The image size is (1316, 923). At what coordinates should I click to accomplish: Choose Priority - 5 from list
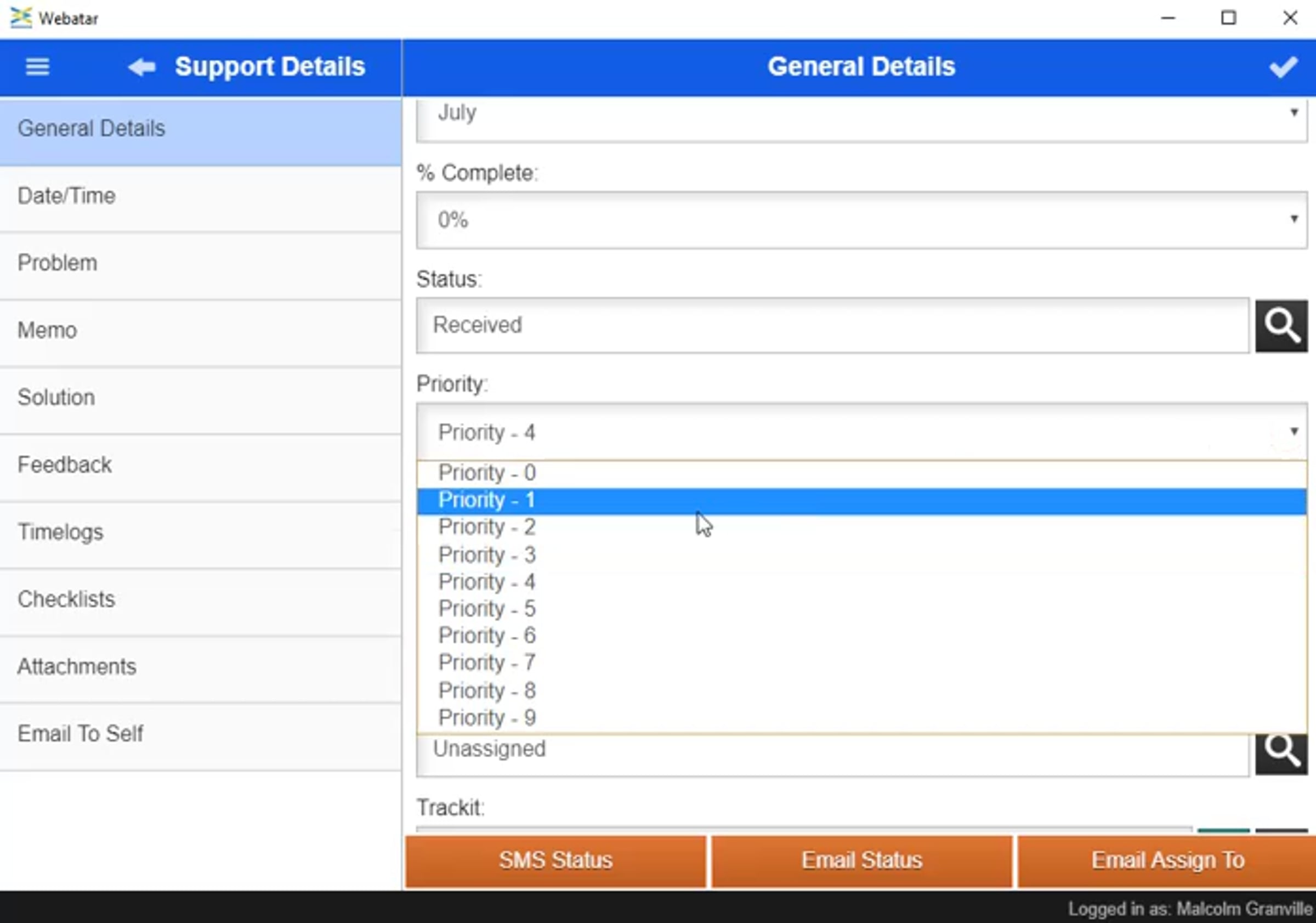click(x=861, y=609)
